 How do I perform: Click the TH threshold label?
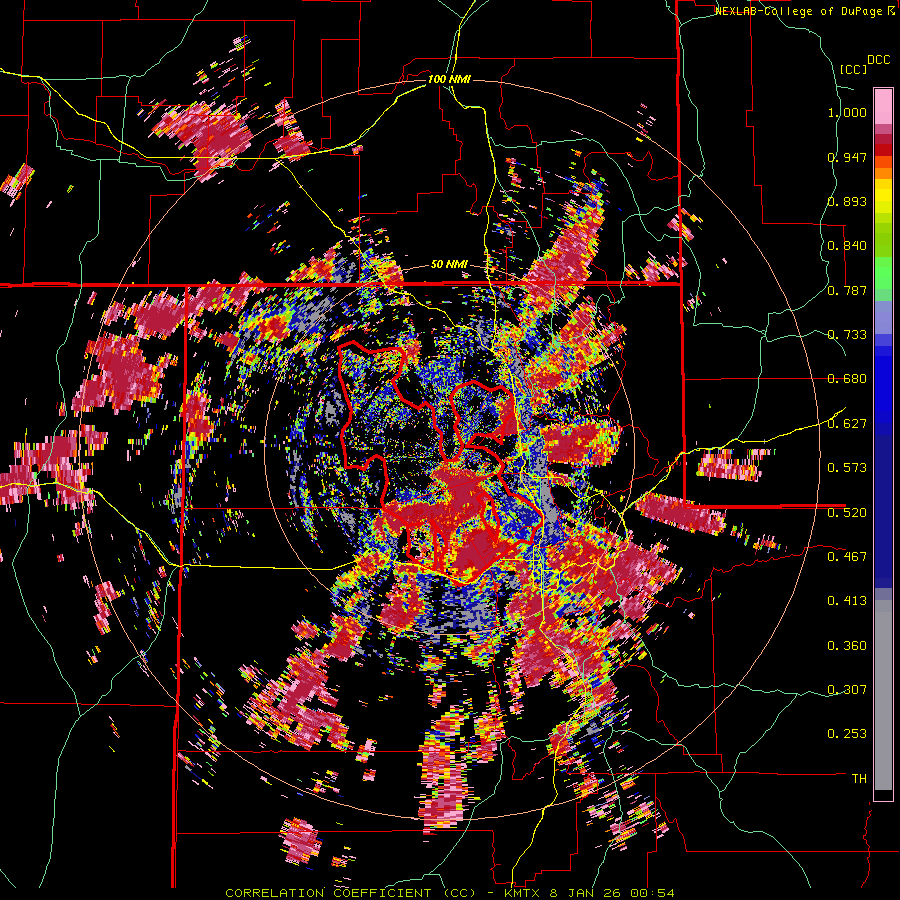coord(859,779)
